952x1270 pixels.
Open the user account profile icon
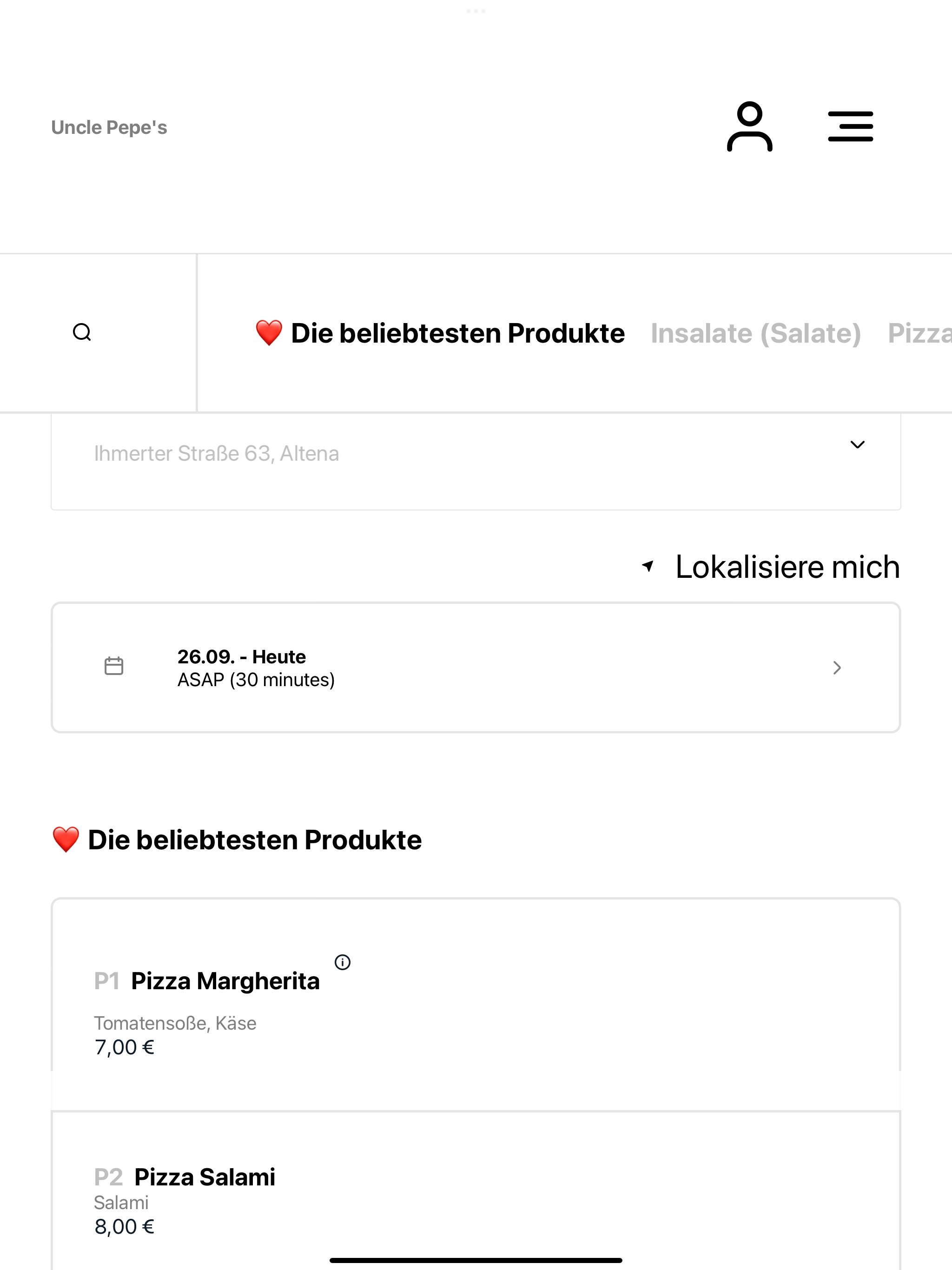(749, 127)
